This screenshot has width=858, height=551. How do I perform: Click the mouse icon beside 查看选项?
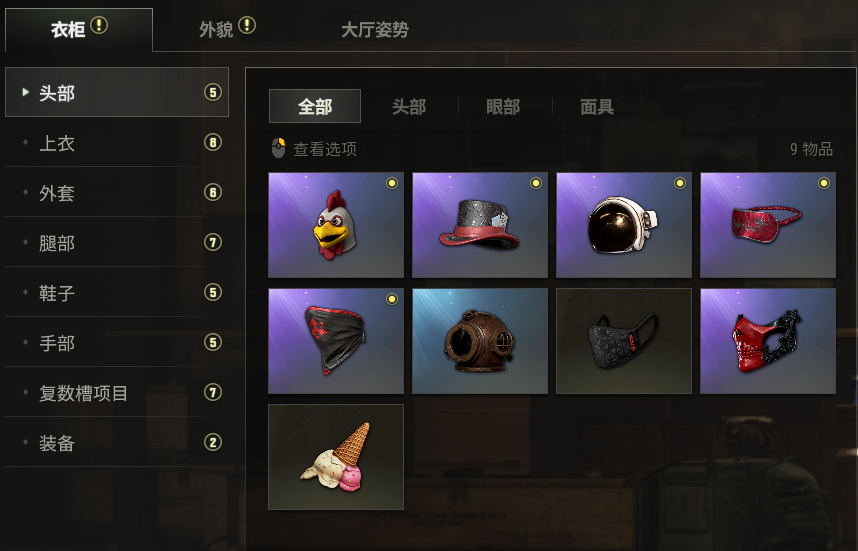[279, 148]
